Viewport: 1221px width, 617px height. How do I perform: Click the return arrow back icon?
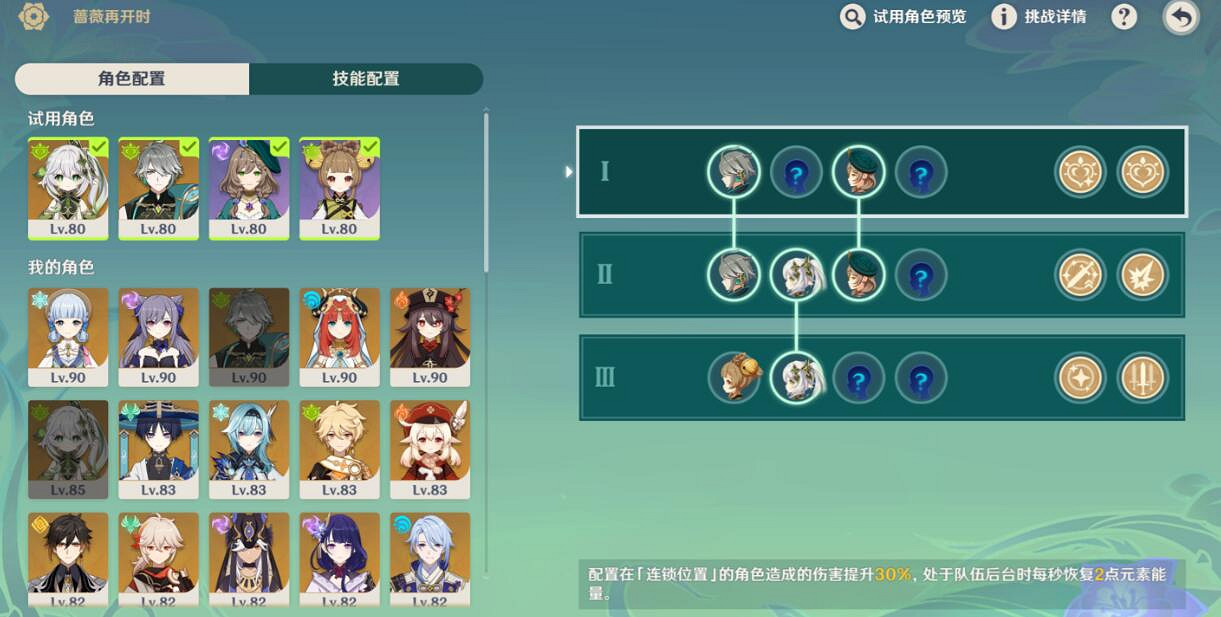point(1181,17)
